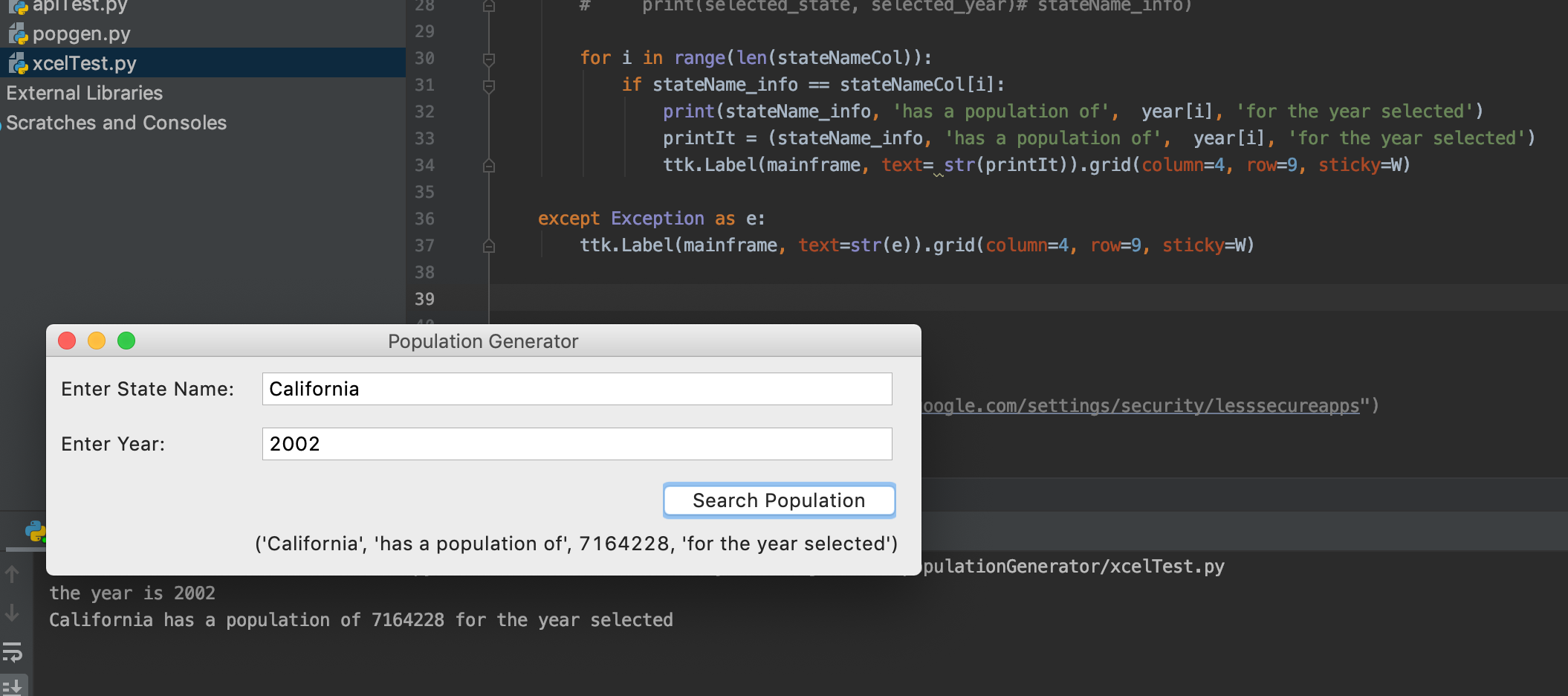Expand the External Libraries node

(x=84, y=92)
